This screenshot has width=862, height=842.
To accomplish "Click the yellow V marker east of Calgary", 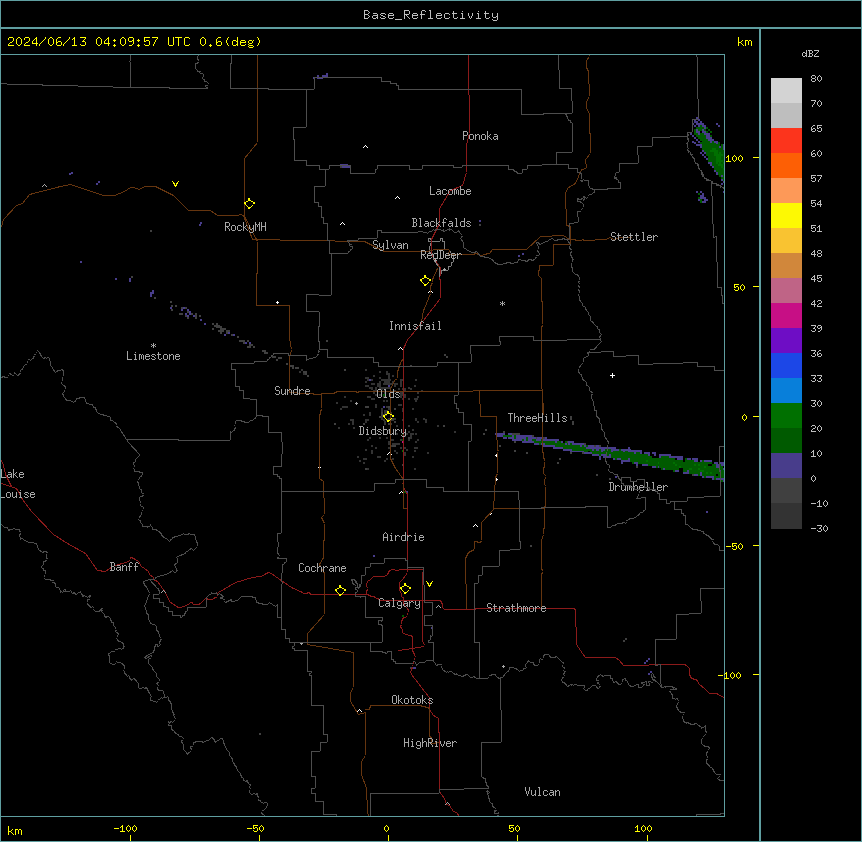I will click(429, 584).
